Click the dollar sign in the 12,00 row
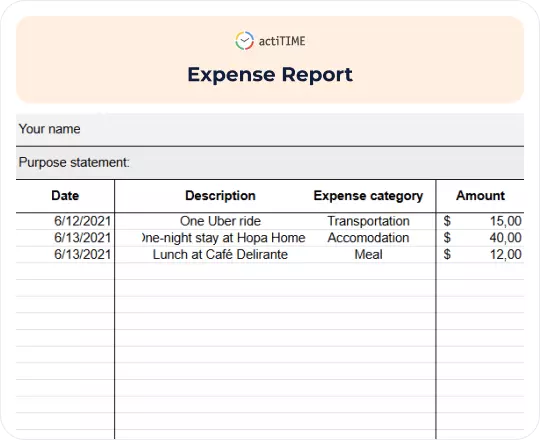This screenshot has width=540, height=440. tap(447, 254)
